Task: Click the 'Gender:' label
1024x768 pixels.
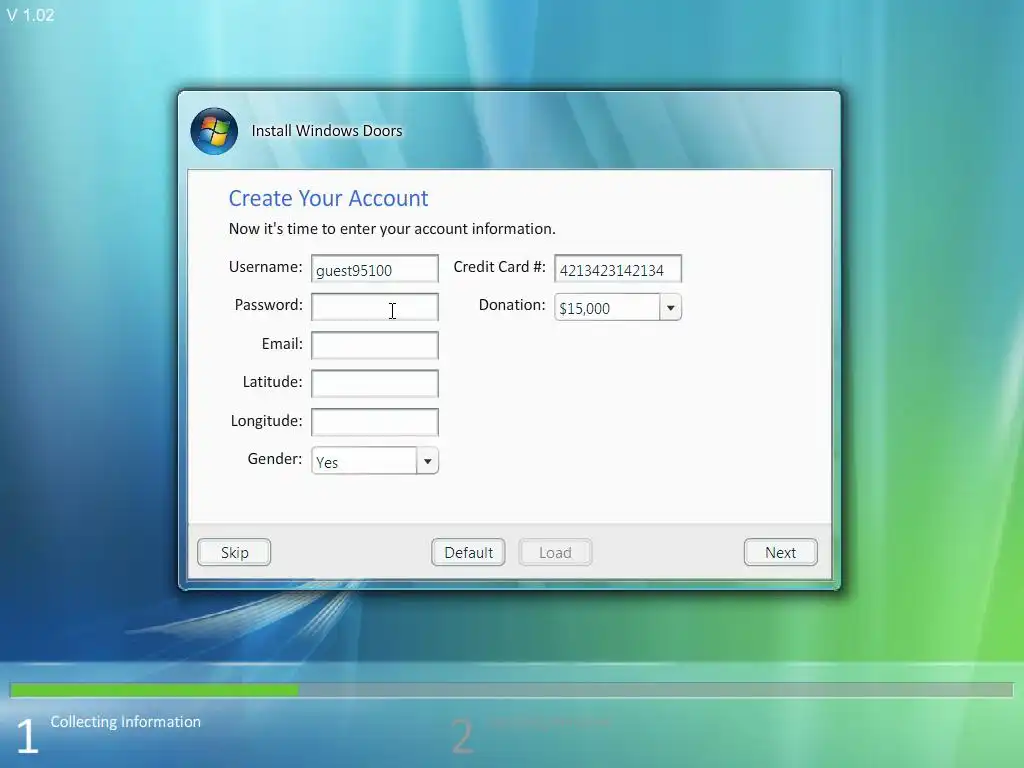Action: coord(275,458)
